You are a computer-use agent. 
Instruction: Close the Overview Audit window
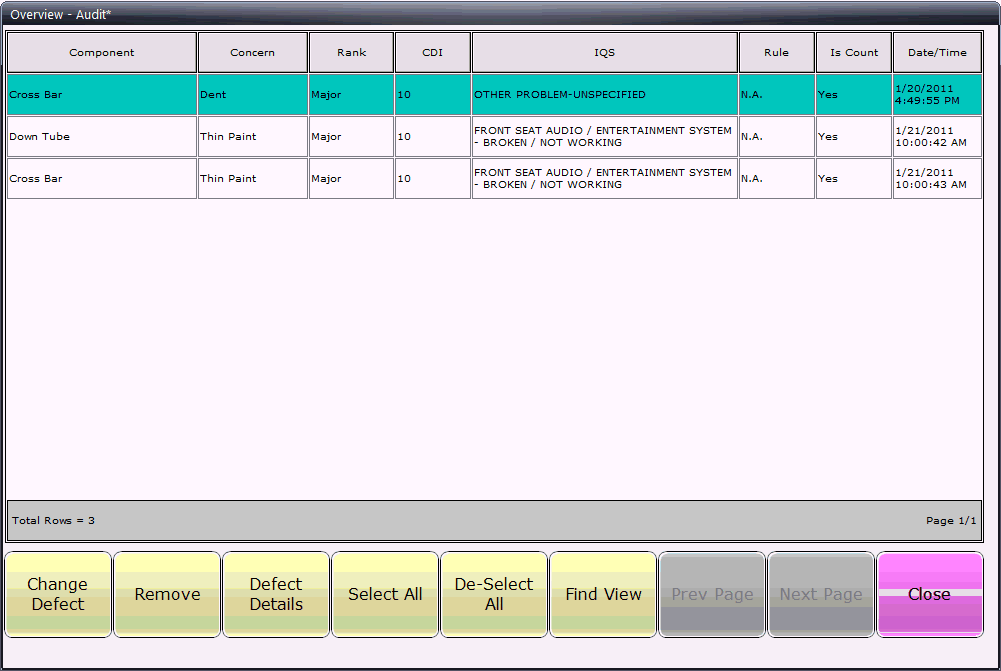point(930,594)
